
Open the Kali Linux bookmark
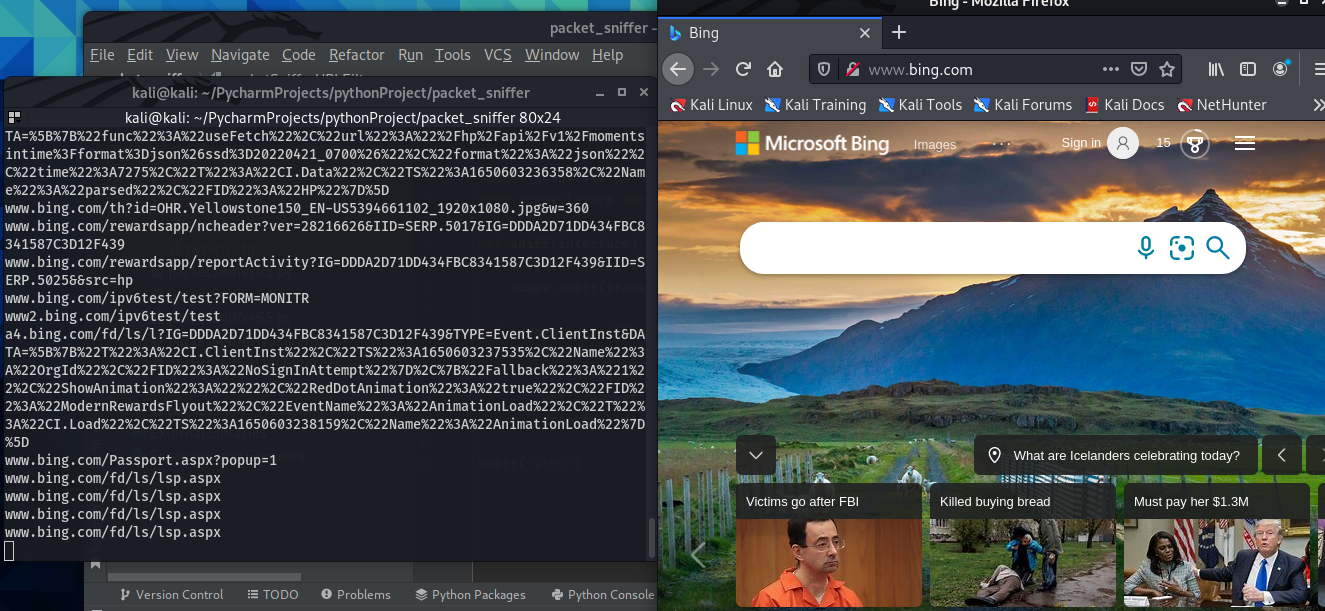click(712, 104)
